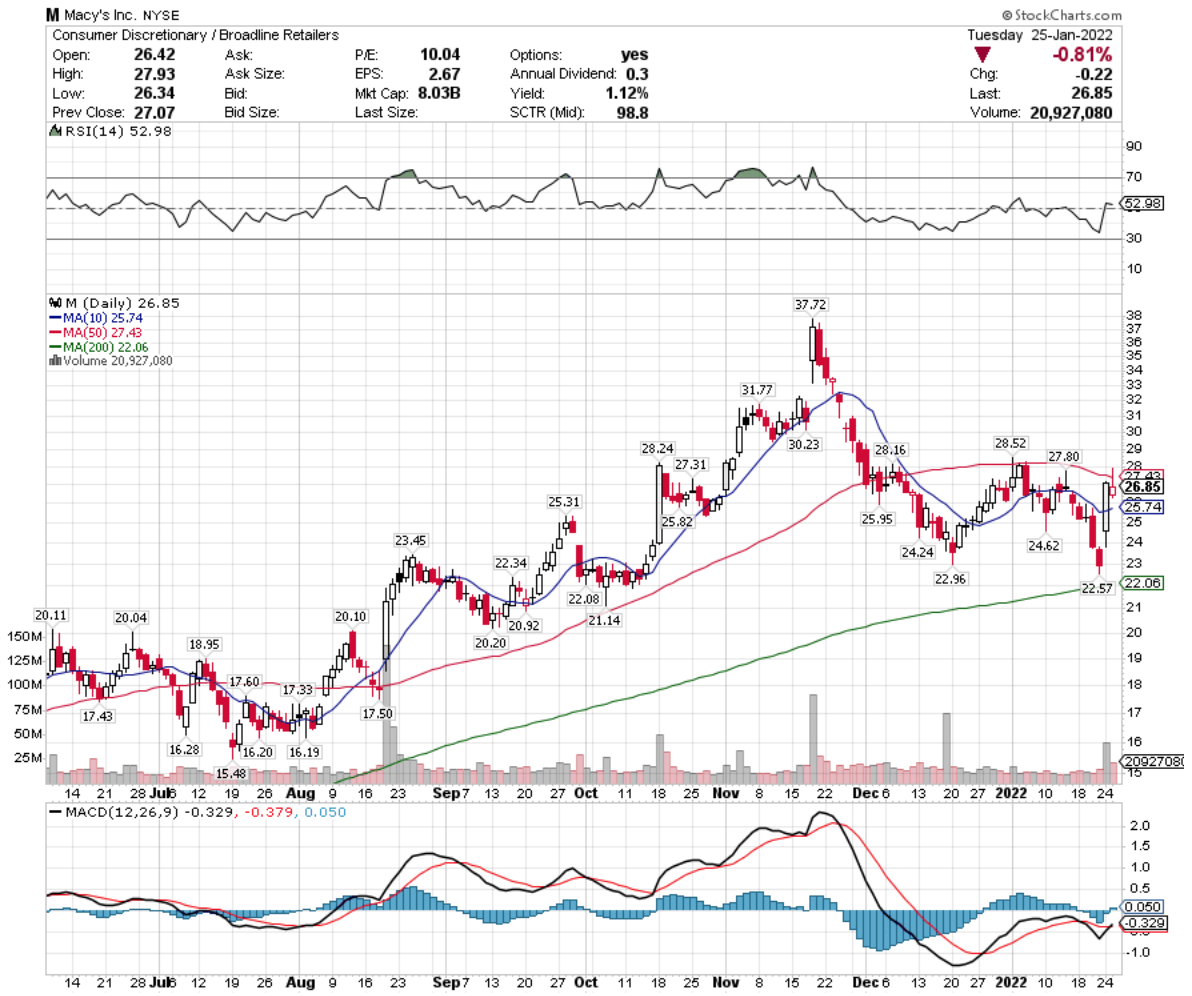1192x996 pixels.
Task: Click the Volume value in the header
Action: [1071, 113]
